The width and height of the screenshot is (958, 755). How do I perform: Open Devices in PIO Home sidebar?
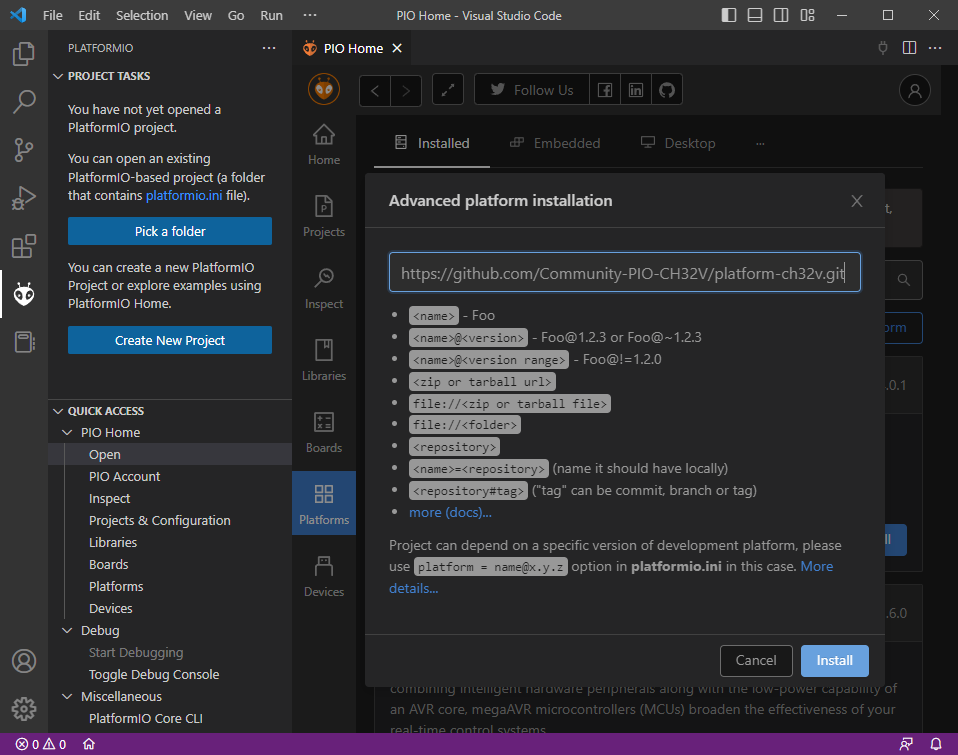point(324,577)
